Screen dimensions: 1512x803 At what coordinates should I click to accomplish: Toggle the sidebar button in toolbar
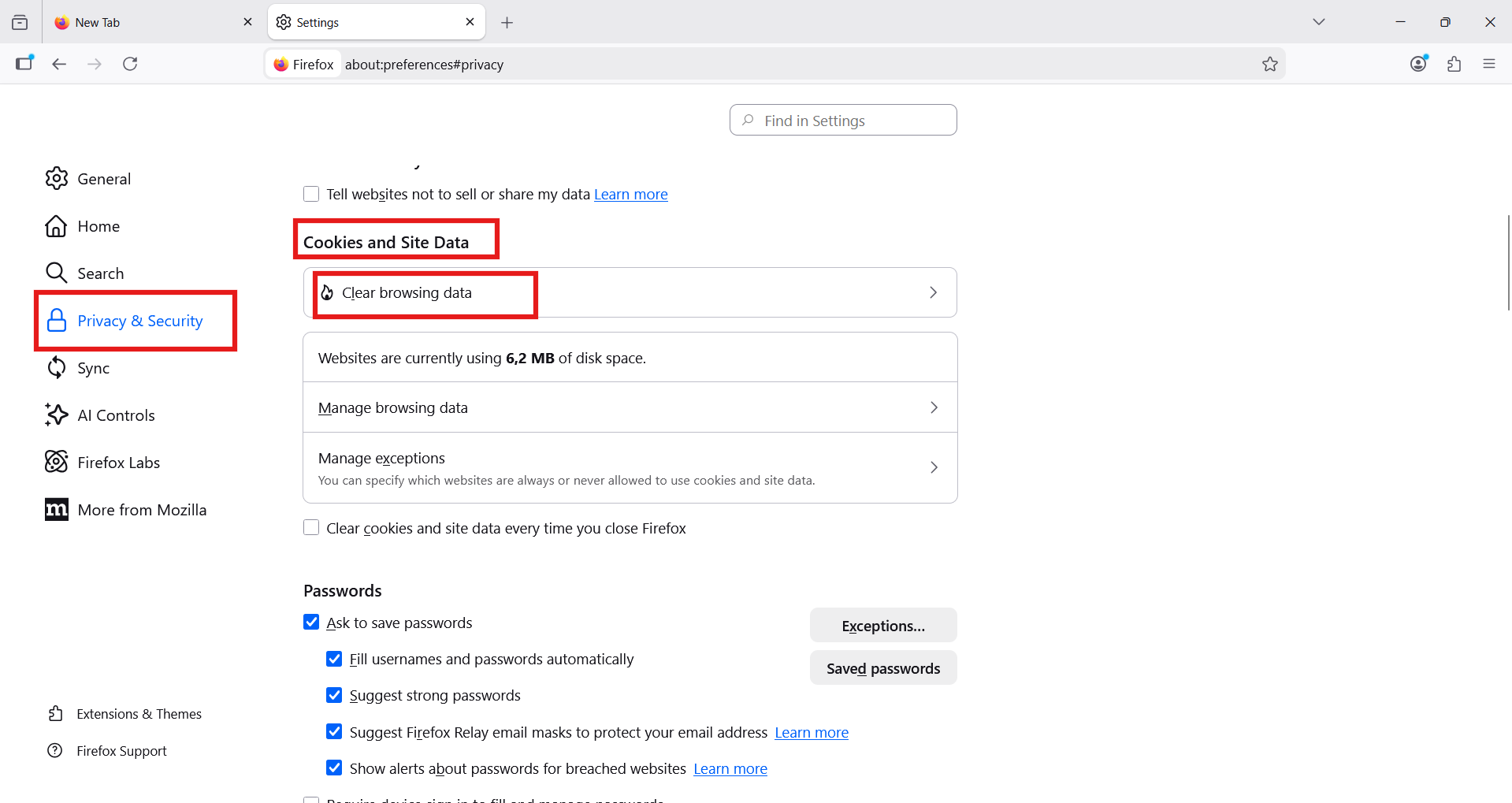[x=24, y=63]
